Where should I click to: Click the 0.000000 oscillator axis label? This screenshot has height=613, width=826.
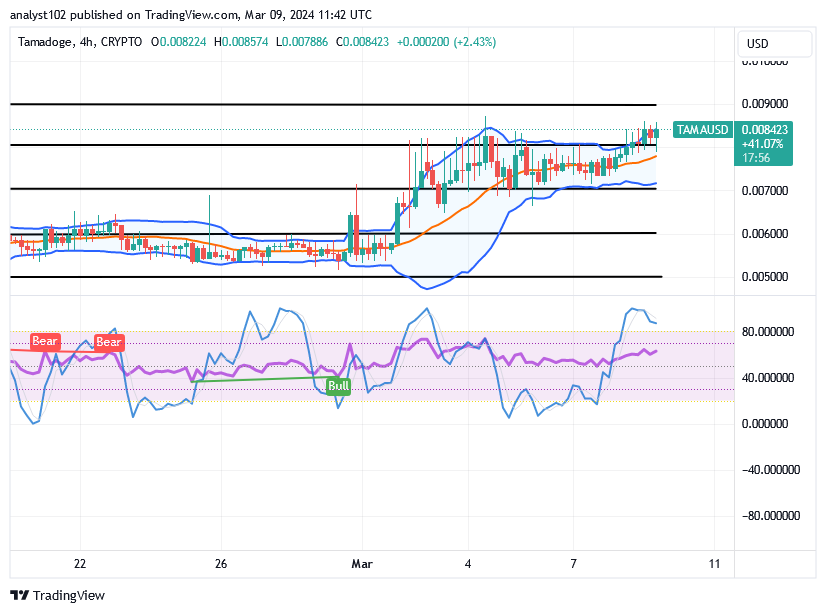pyautogui.click(x=765, y=424)
